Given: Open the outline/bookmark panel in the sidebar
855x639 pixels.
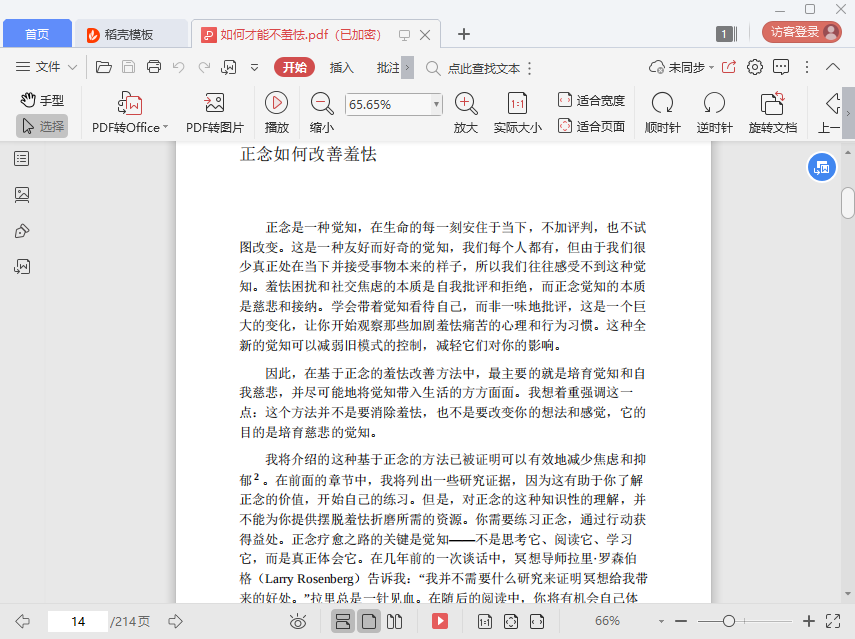Looking at the screenshot, I should (22, 158).
